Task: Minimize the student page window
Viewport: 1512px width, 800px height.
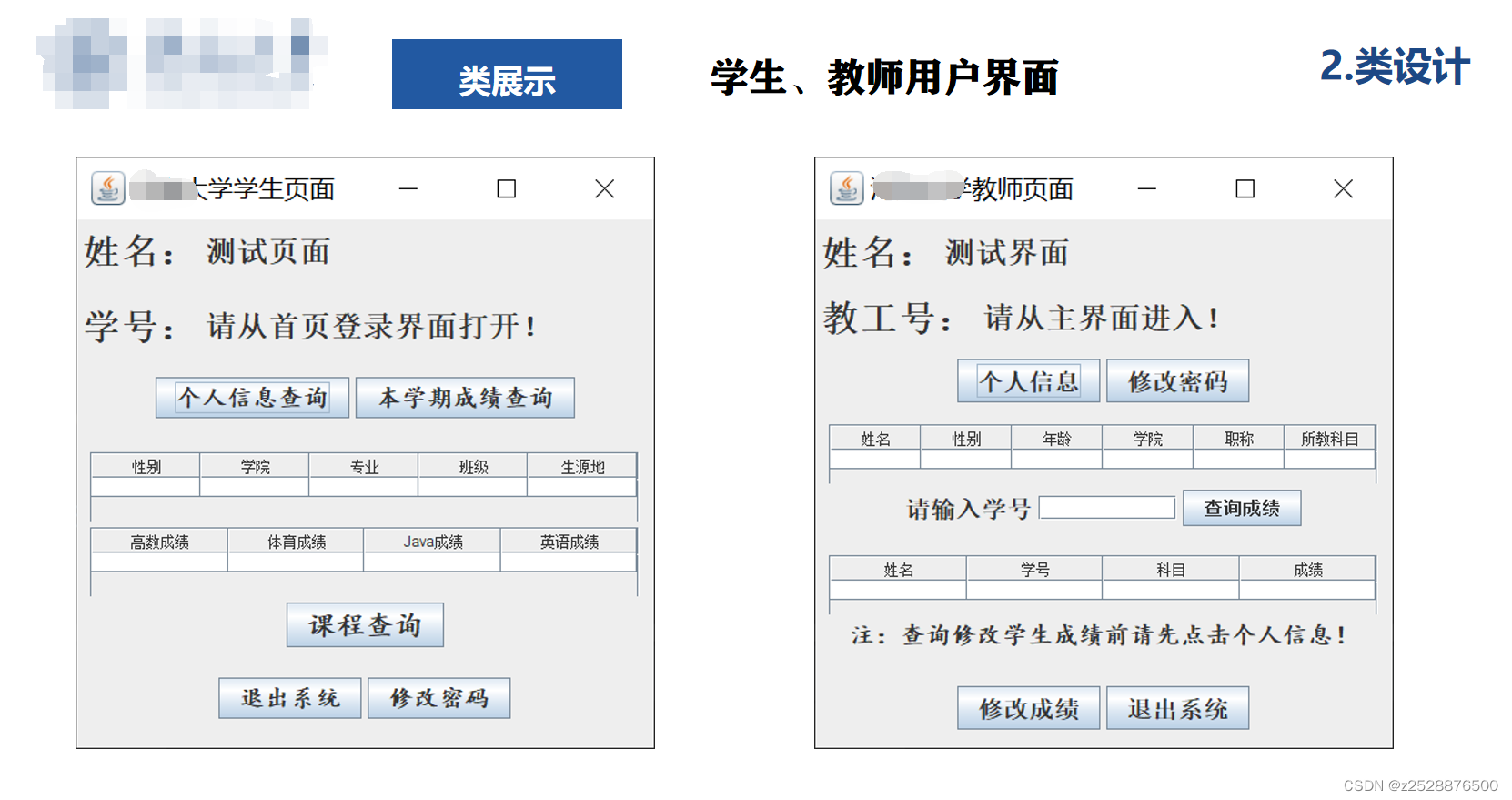Action: click(408, 188)
